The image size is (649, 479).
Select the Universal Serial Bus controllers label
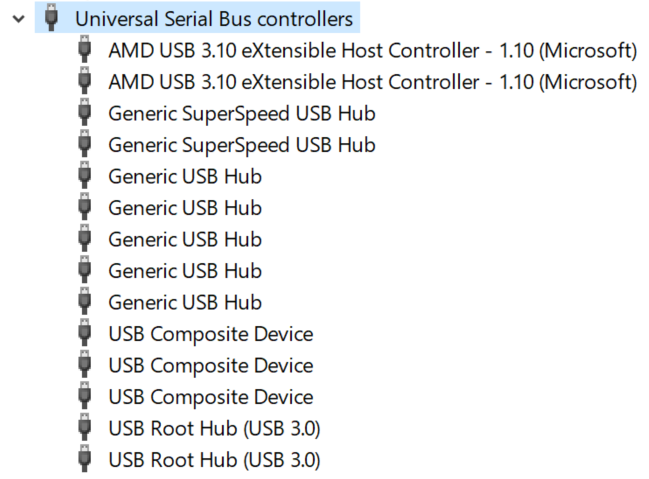(213, 19)
